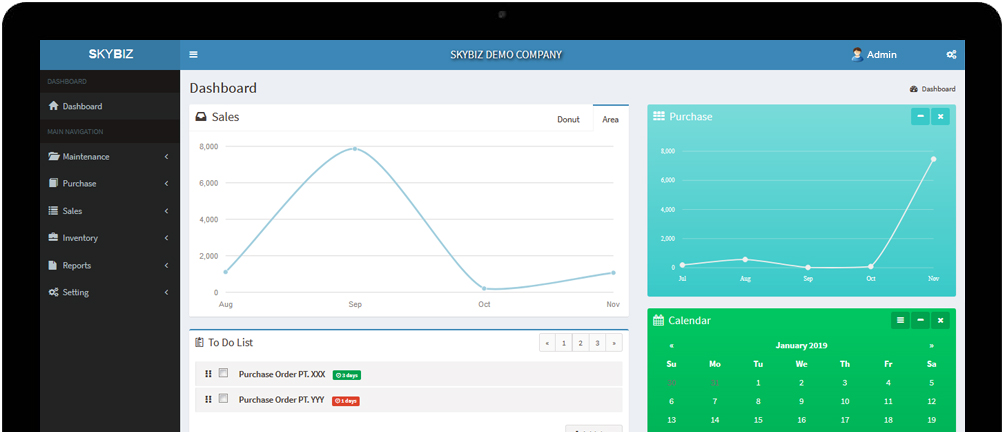Expand the Setting sidebar menu
This screenshot has height=432, width=1003.
109,292
